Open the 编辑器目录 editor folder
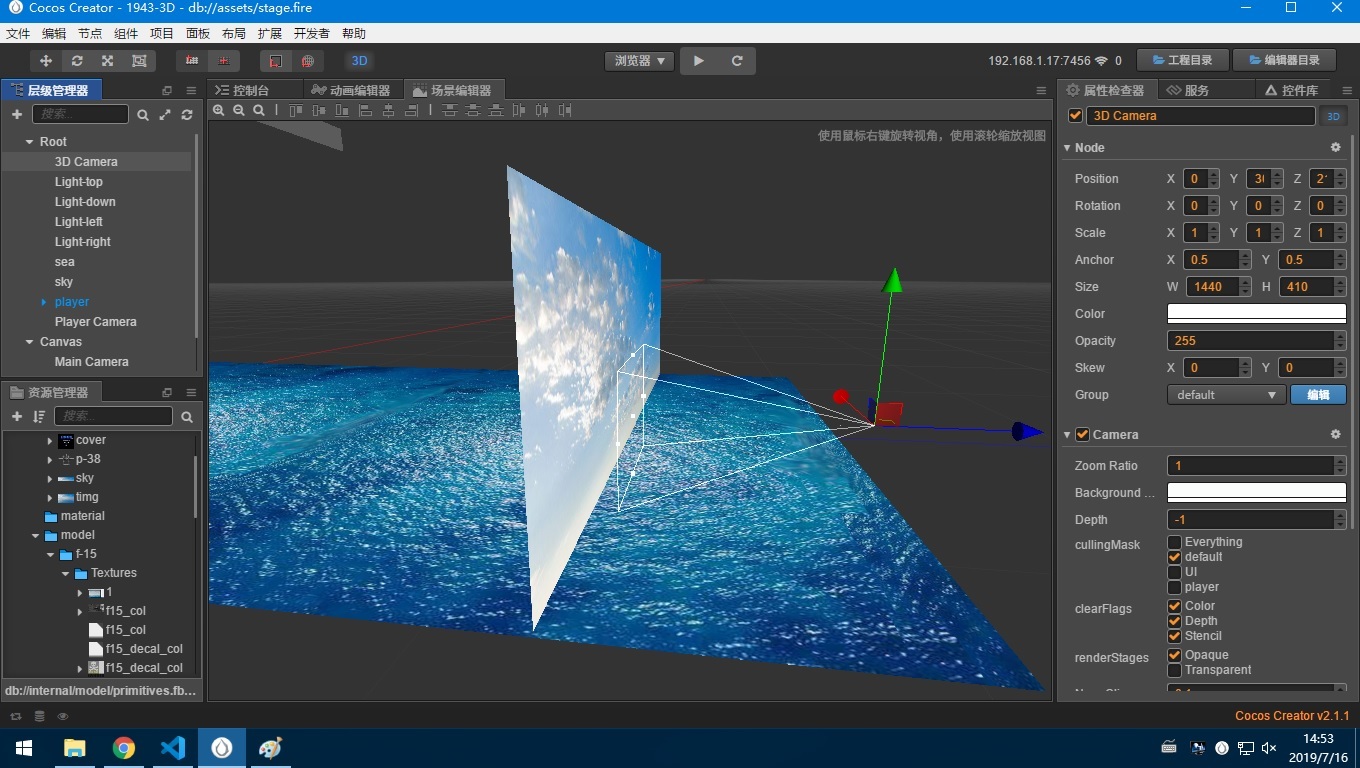 [x=1285, y=61]
